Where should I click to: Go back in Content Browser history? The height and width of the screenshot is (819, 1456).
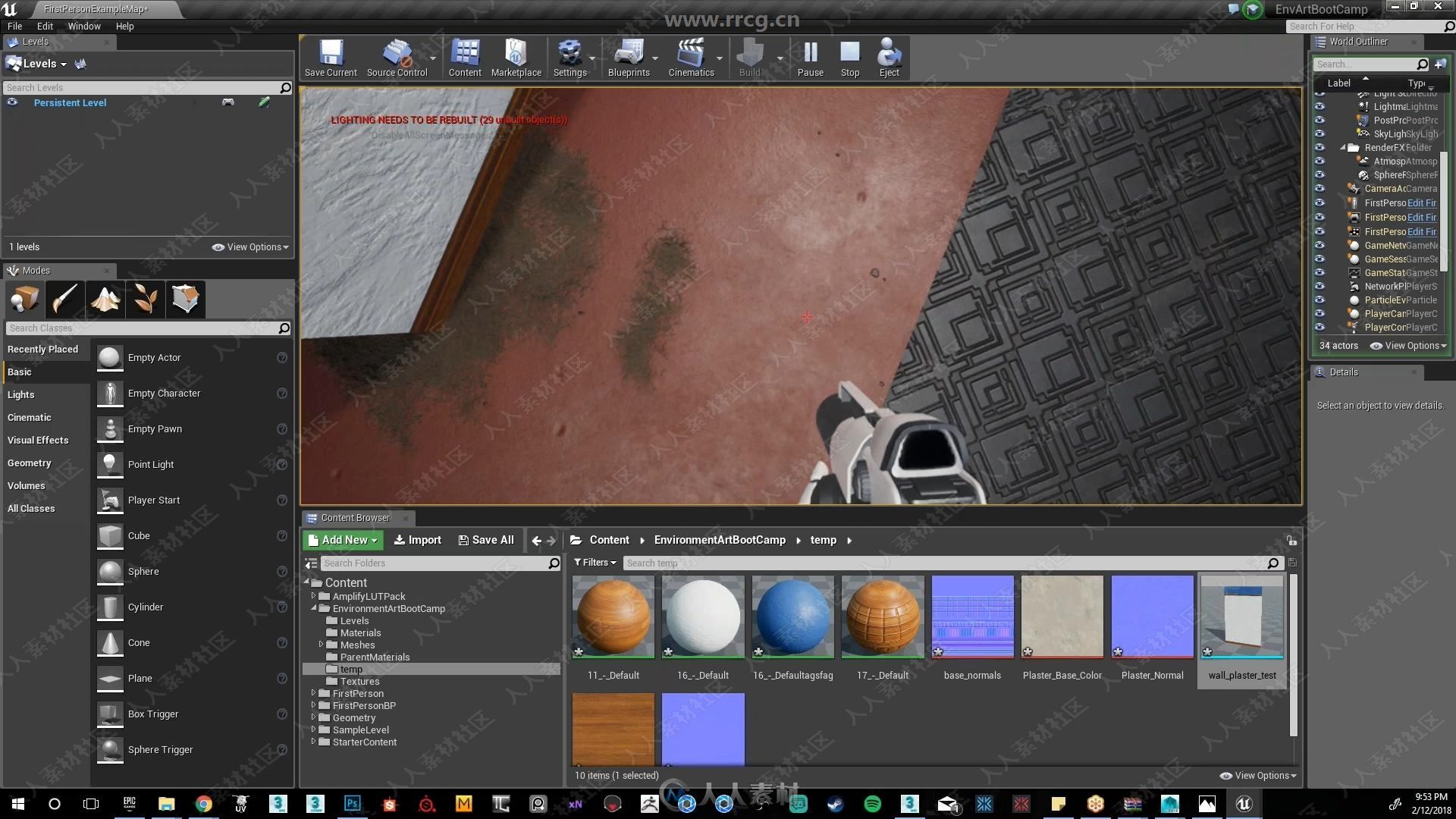(537, 541)
